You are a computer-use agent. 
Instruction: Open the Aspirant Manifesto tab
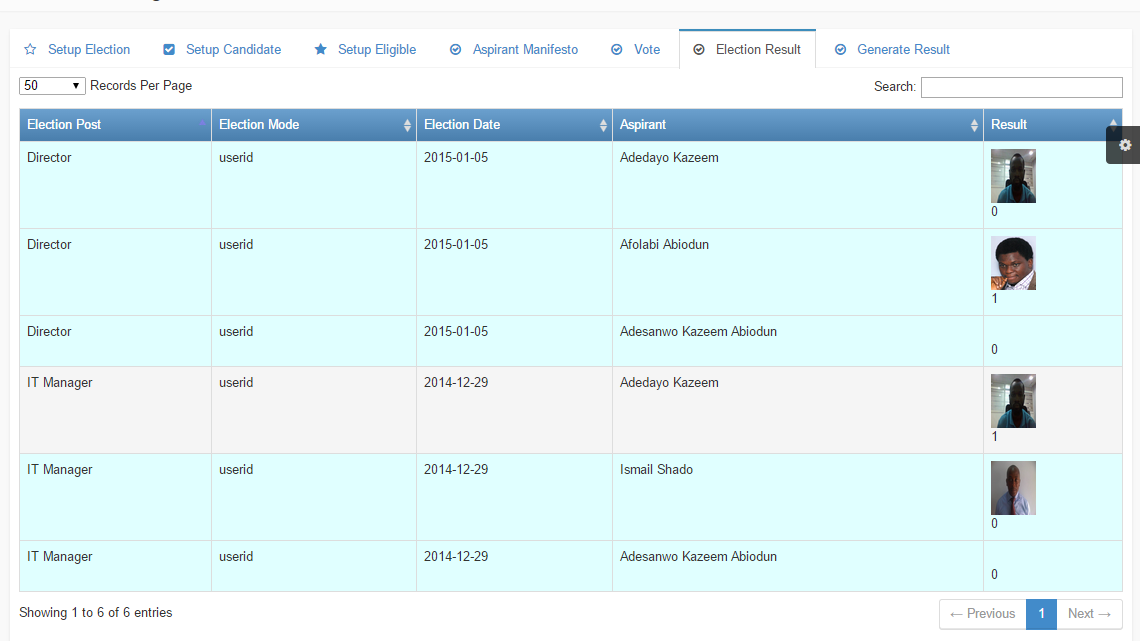(x=525, y=50)
